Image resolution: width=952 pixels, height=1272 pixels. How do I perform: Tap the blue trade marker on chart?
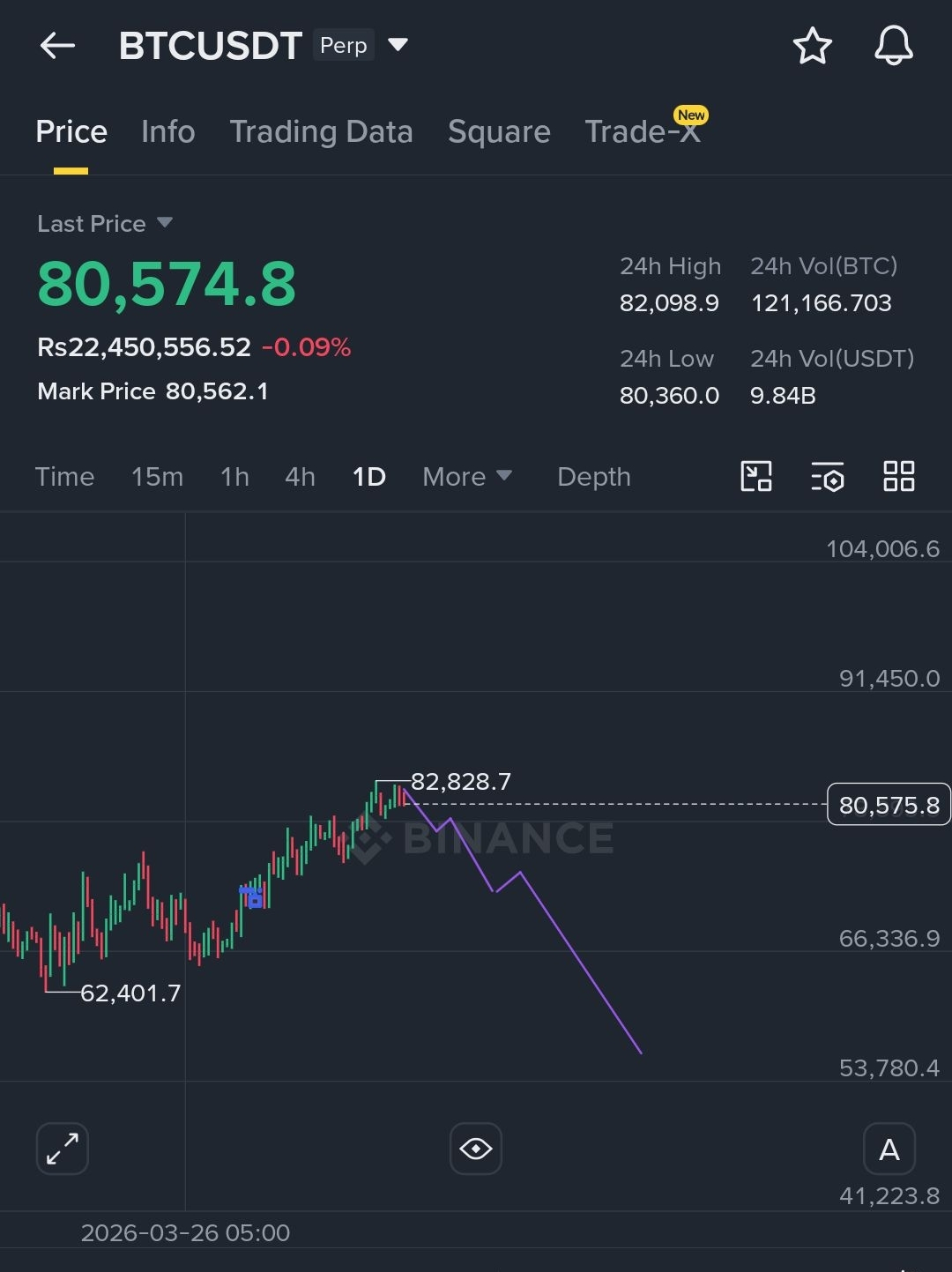tap(252, 896)
